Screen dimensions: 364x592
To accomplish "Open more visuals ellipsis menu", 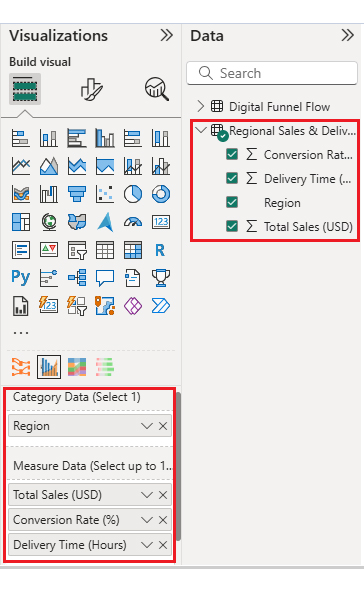I will click(x=21, y=333).
